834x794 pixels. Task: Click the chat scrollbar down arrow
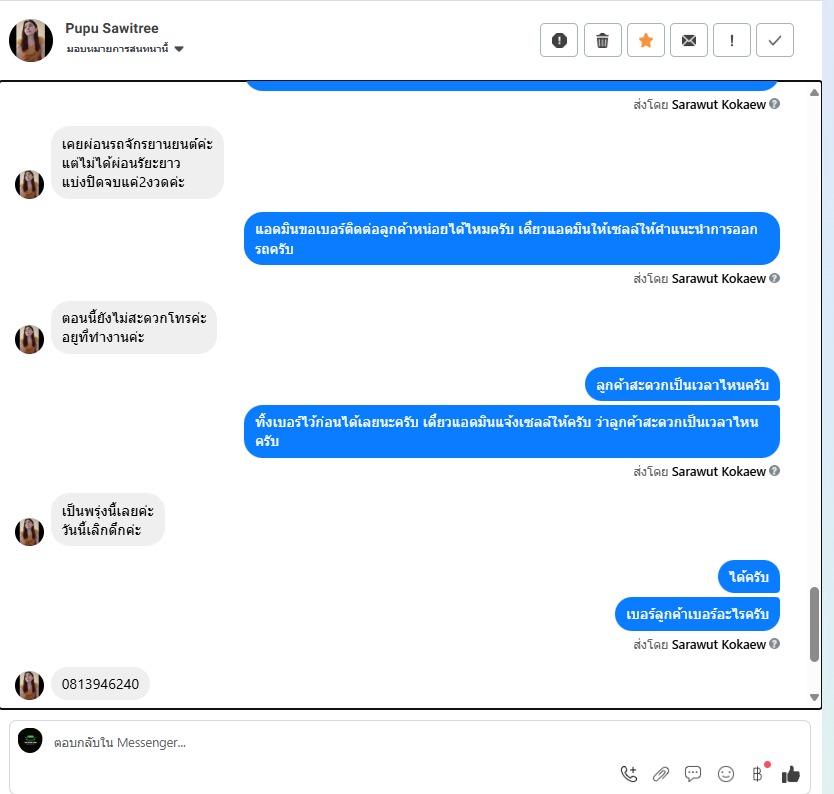click(814, 697)
